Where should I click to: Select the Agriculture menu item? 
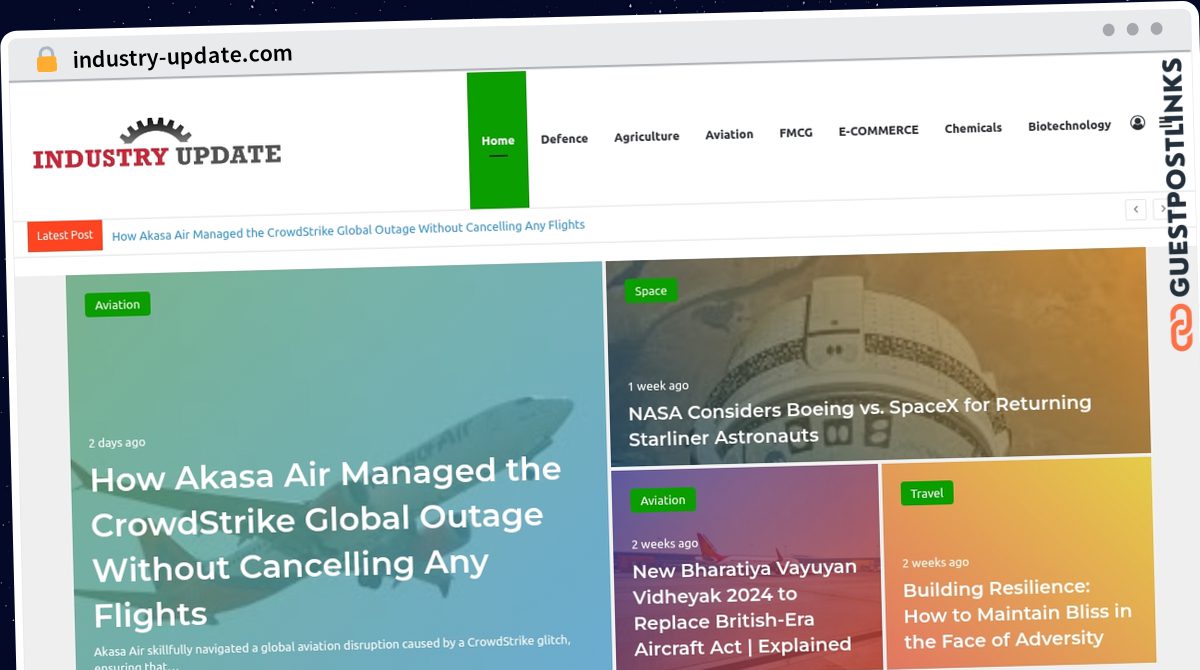646,136
